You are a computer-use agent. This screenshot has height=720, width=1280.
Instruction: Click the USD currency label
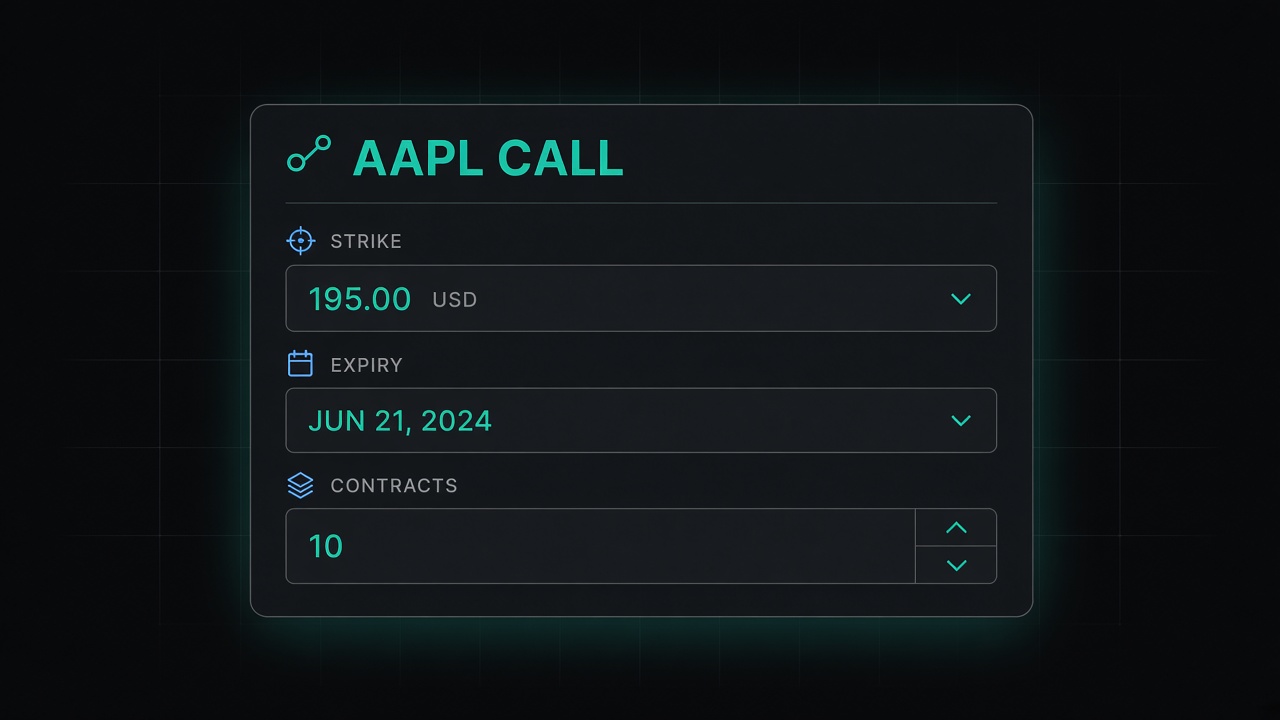point(455,299)
